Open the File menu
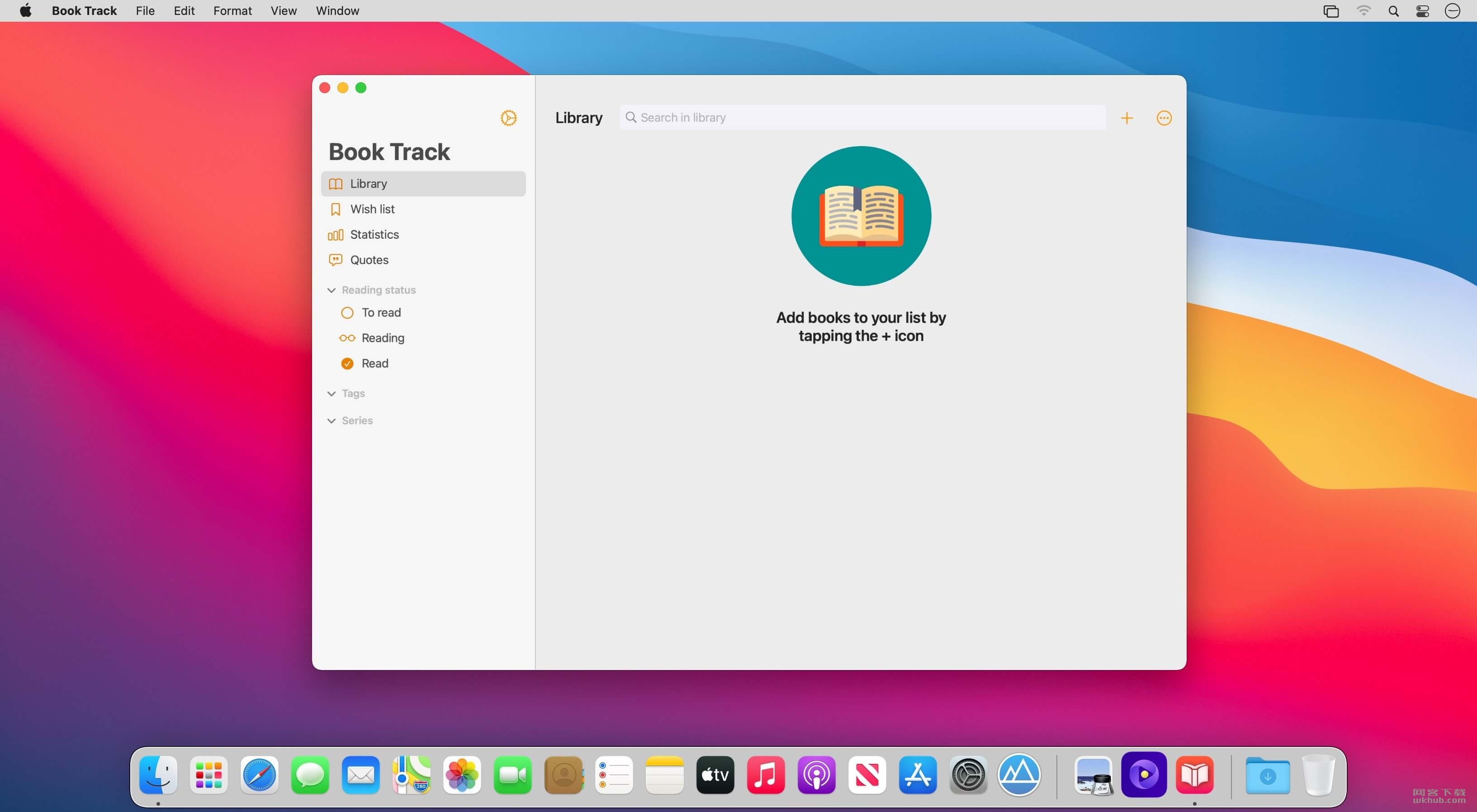 point(145,11)
